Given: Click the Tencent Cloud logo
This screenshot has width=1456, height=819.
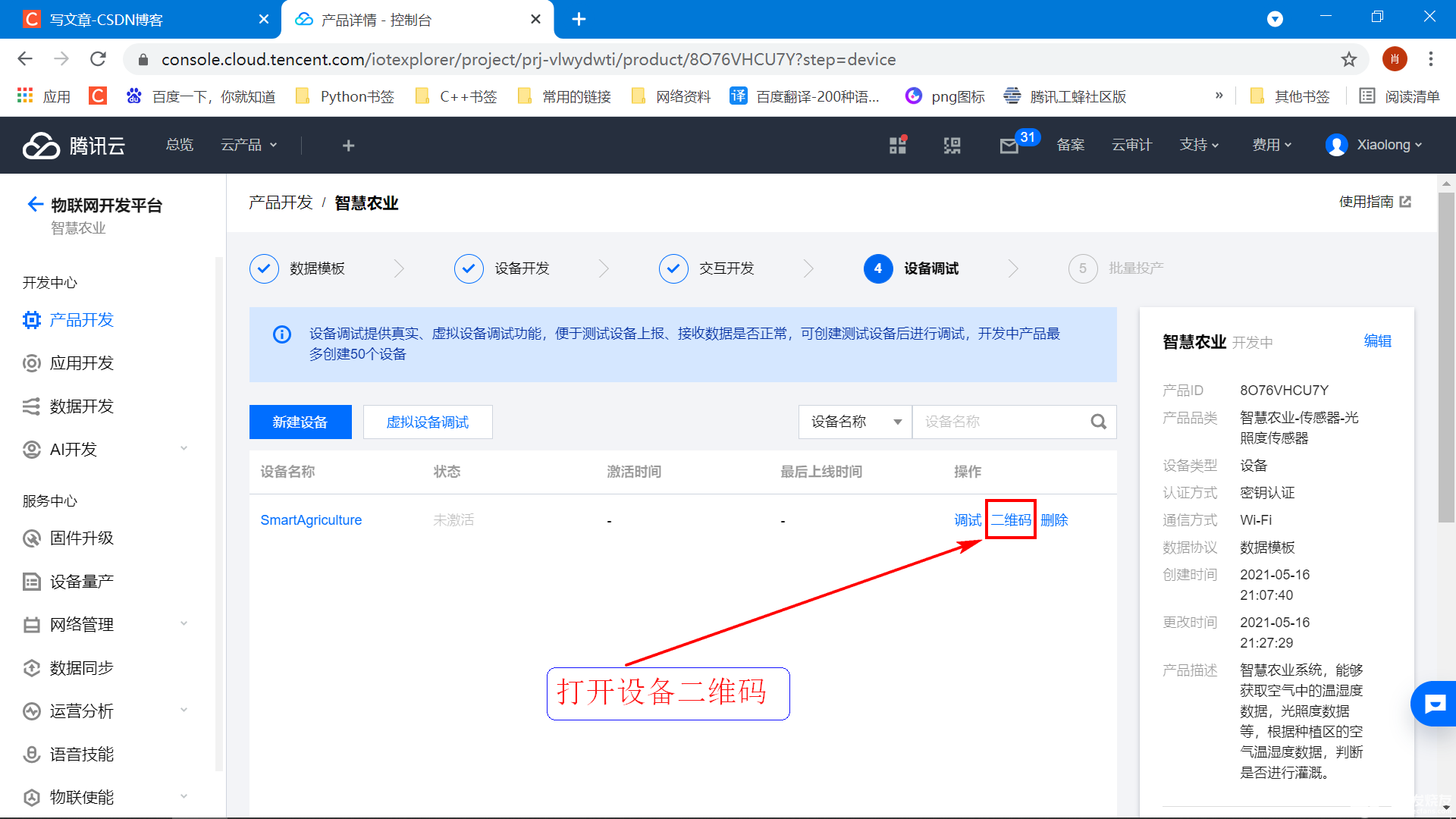Looking at the screenshot, I should 74,145.
